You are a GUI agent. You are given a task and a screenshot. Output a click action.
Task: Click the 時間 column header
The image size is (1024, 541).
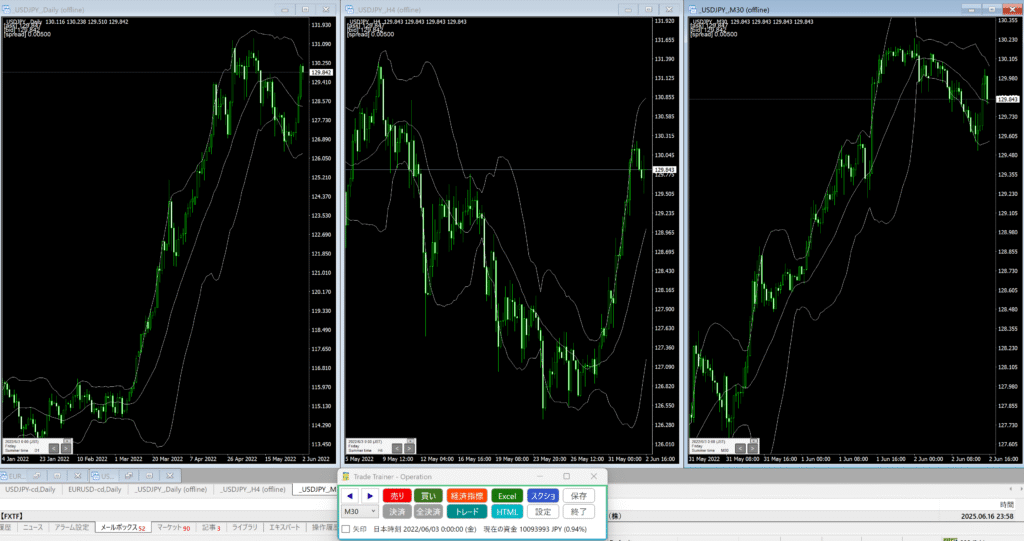[x=1006, y=504]
